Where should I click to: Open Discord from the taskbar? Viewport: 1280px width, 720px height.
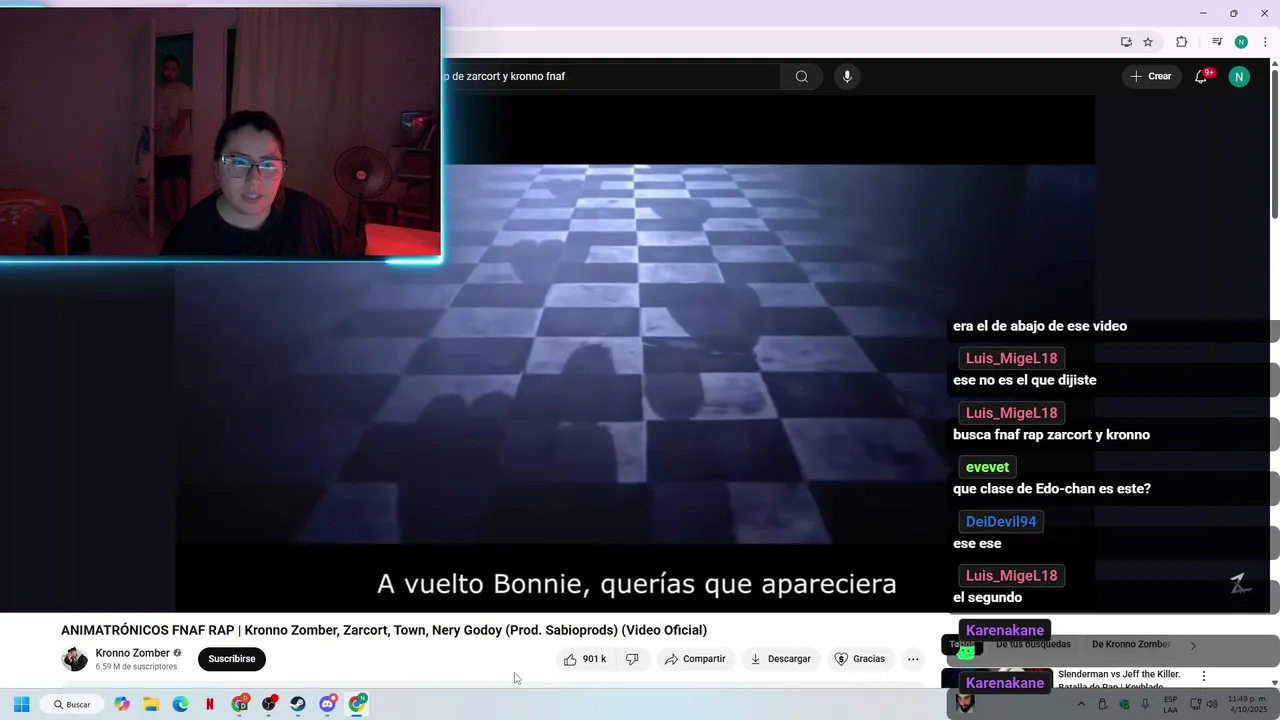(x=328, y=704)
